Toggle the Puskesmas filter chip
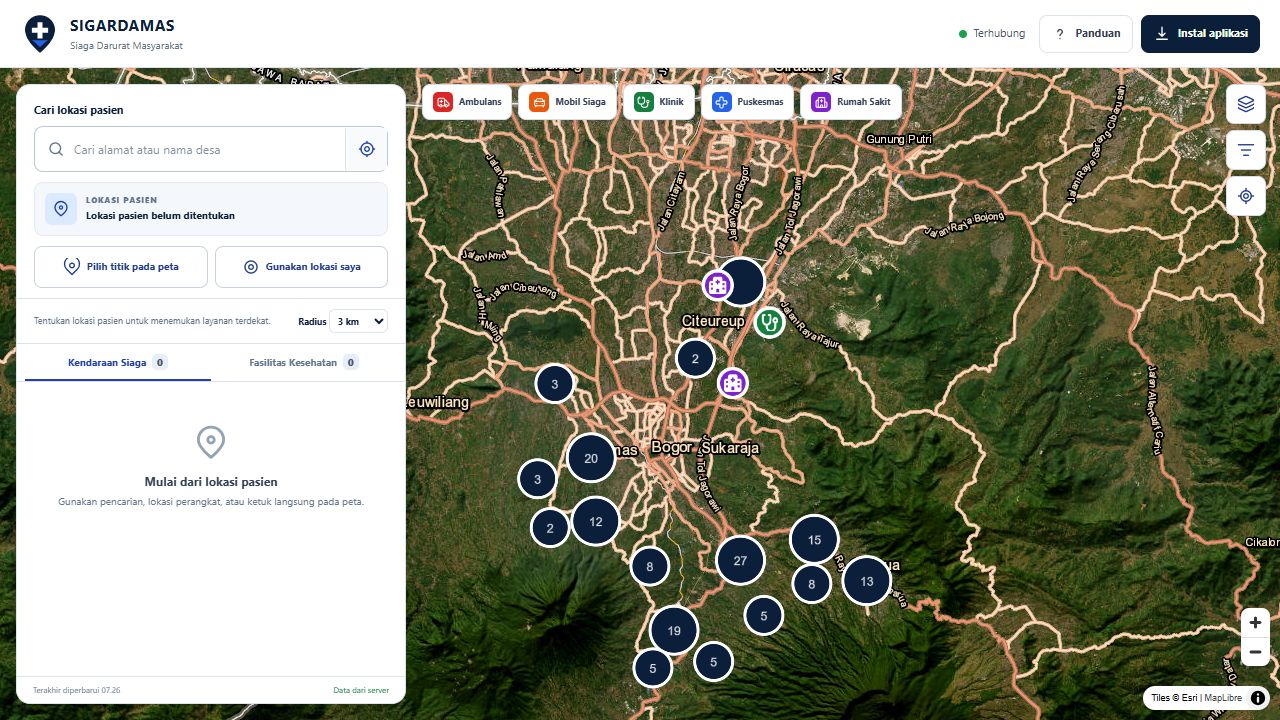The width and height of the screenshot is (1280, 720). pyautogui.click(x=748, y=102)
